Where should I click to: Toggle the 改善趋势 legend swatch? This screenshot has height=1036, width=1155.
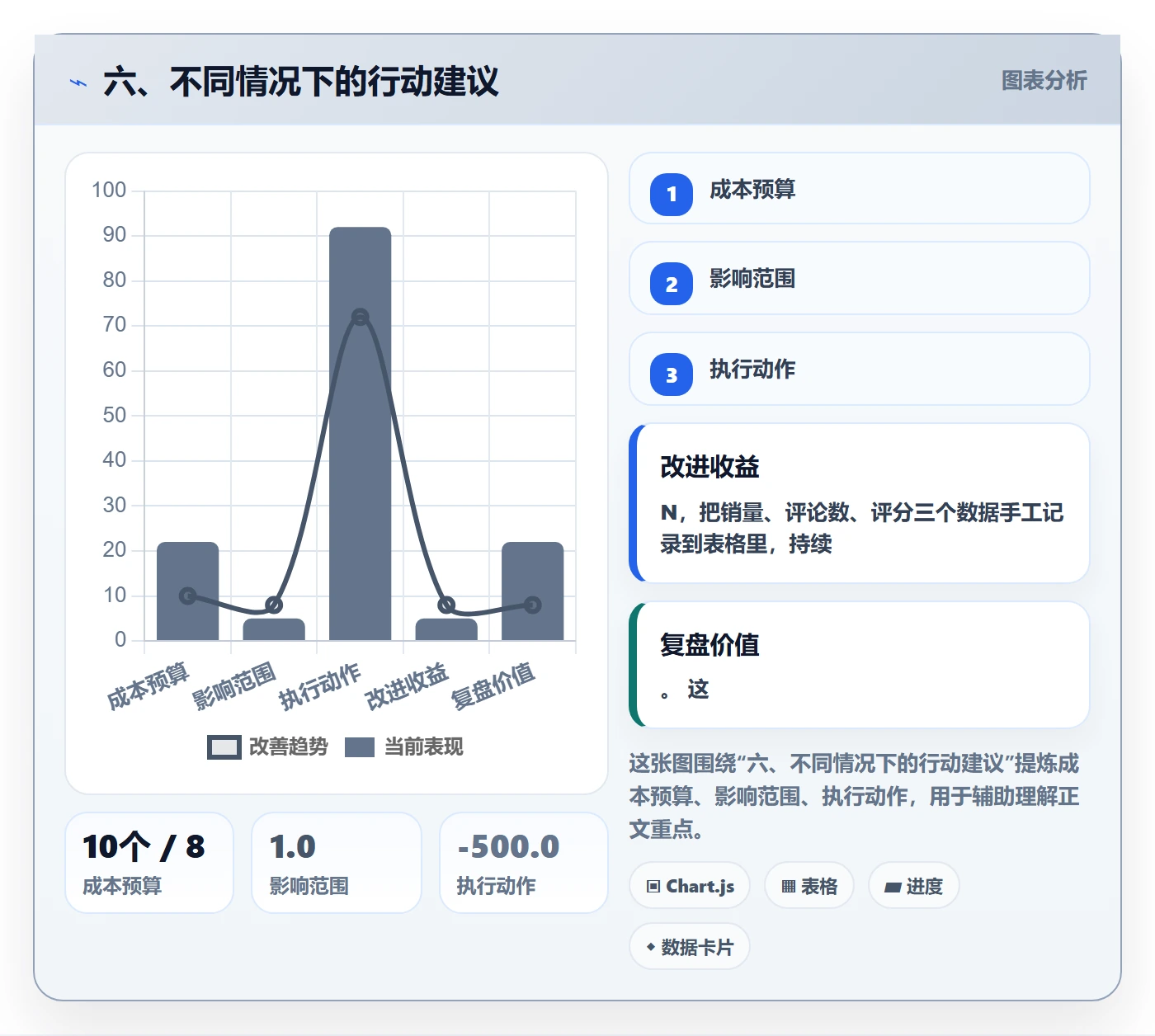coord(224,746)
